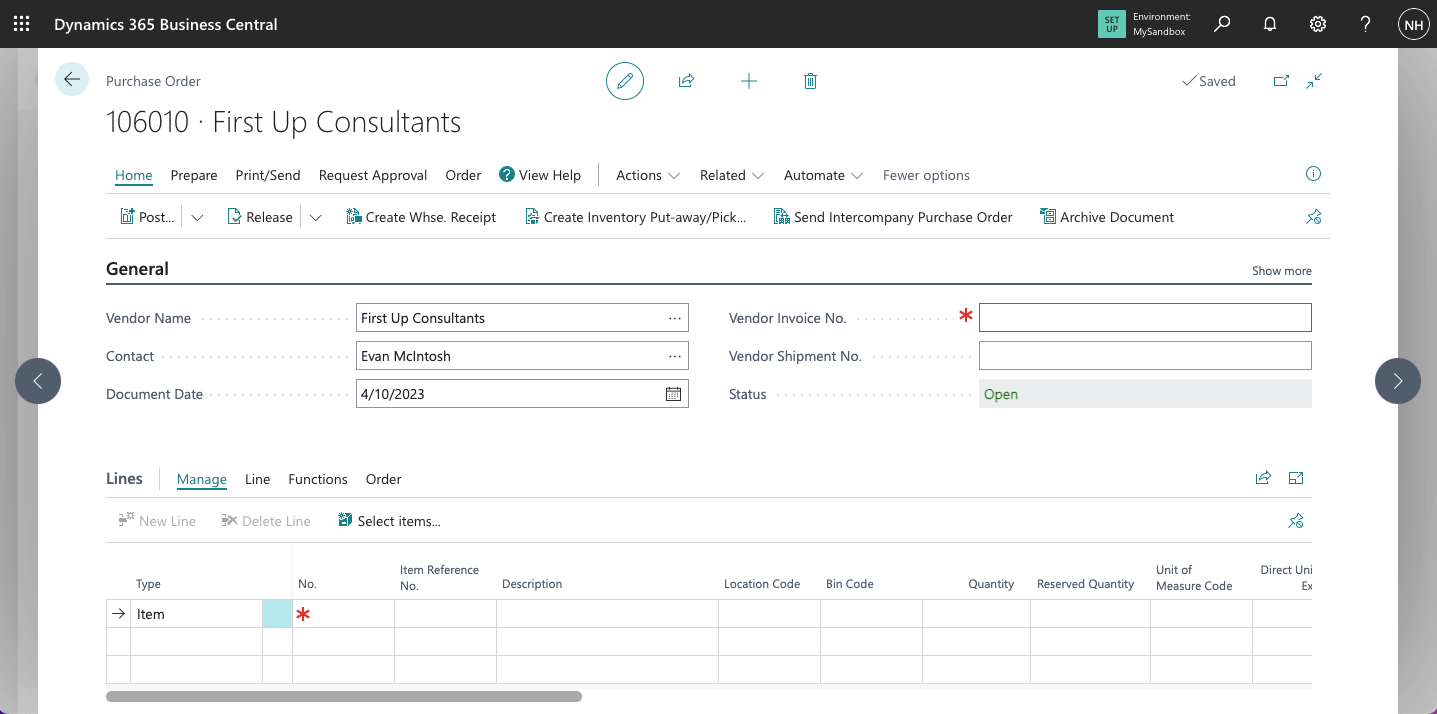Open the Automate dropdown
This screenshot has width=1437, height=714.
[x=823, y=175]
